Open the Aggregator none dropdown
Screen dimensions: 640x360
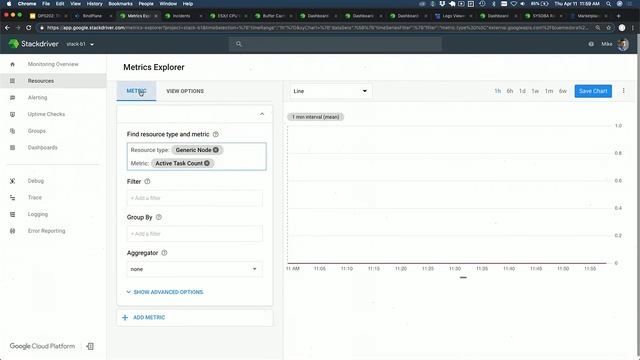(194, 269)
